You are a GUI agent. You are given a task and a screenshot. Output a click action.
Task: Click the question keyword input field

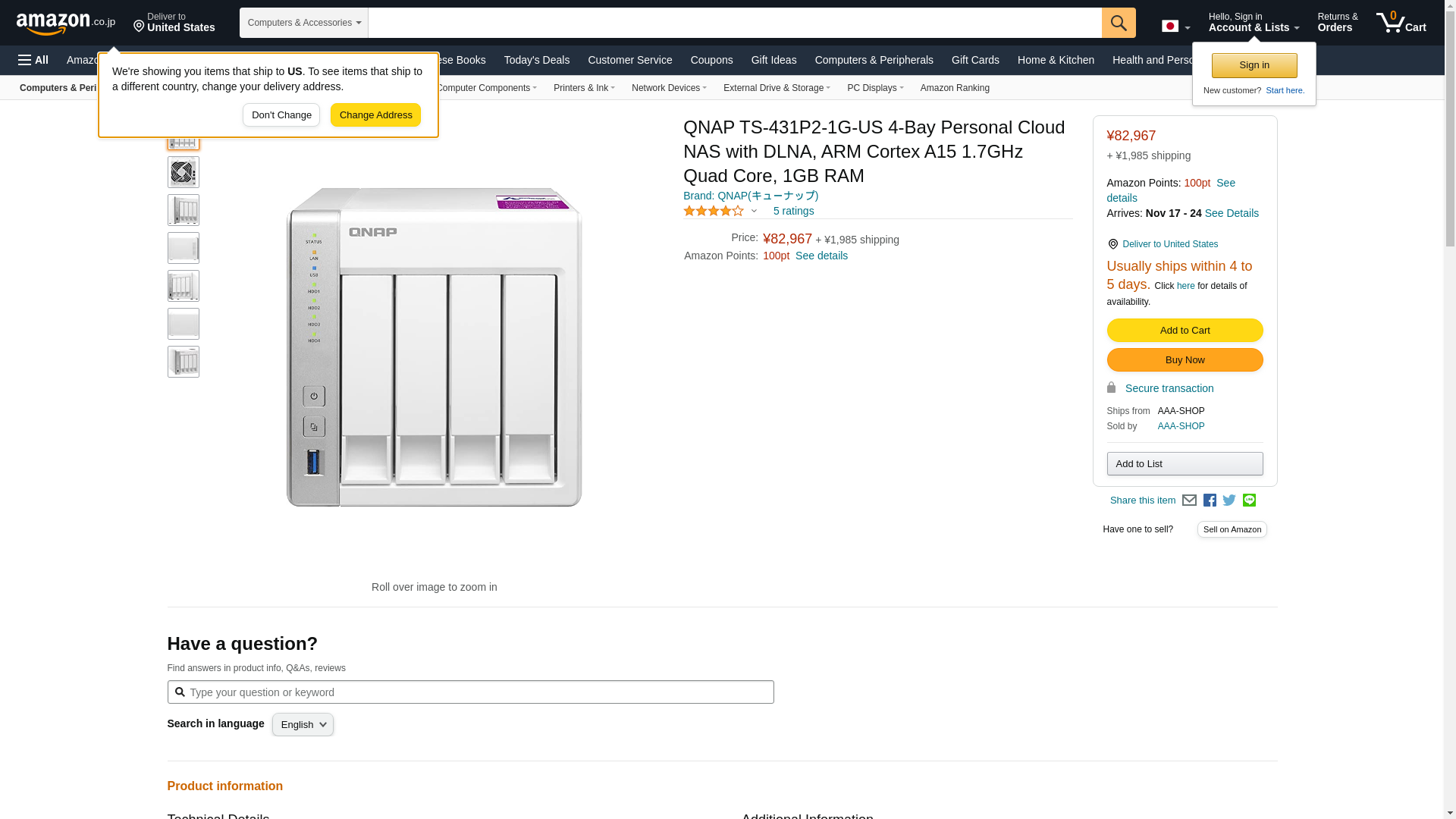470,692
